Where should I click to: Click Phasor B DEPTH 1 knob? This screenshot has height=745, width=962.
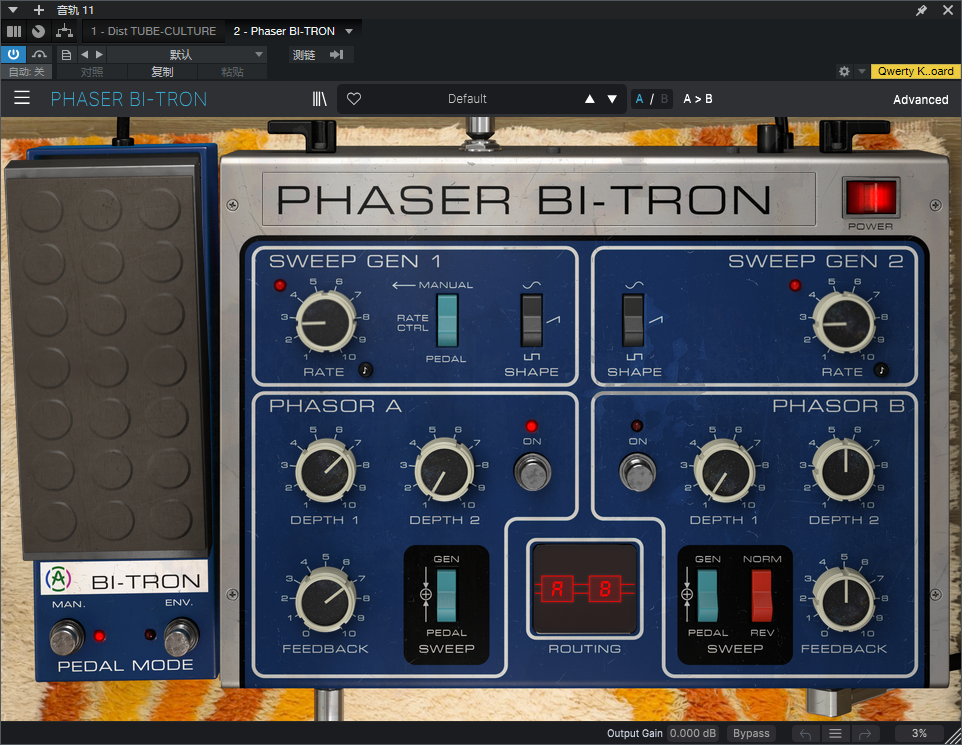[x=725, y=471]
